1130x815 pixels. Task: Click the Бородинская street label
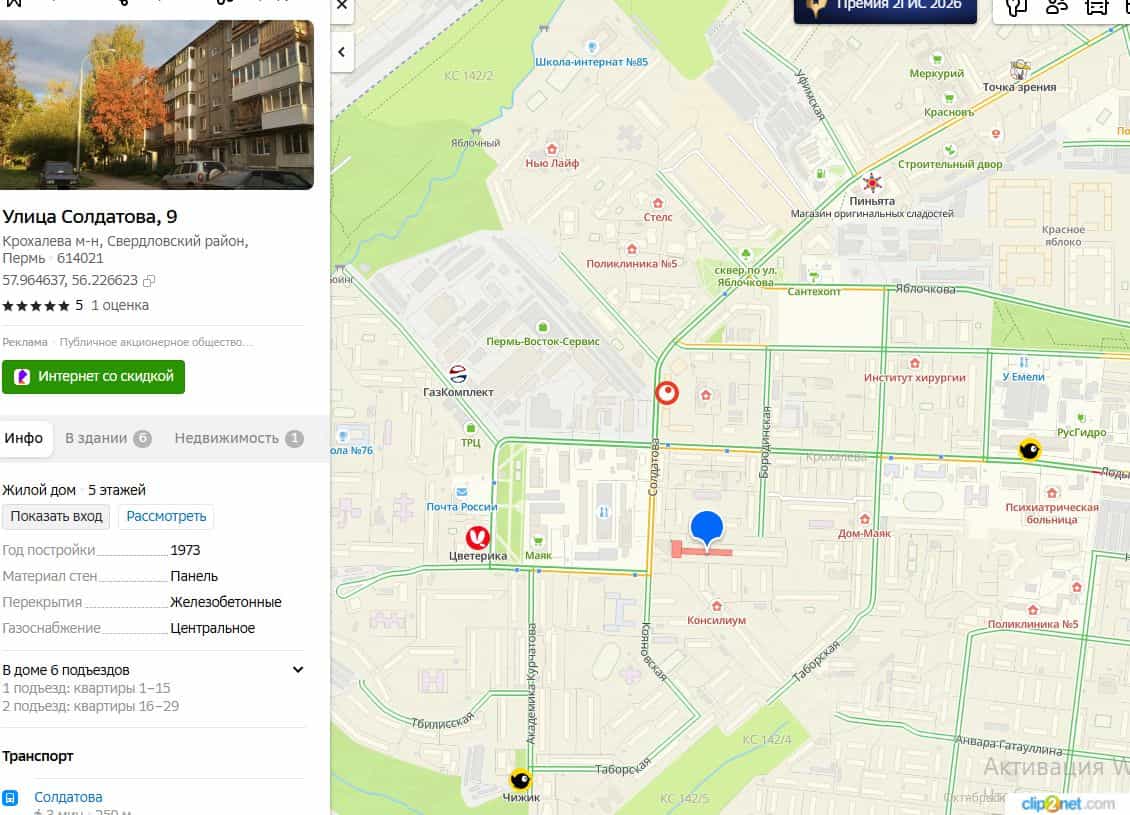[x=765, y=442]
